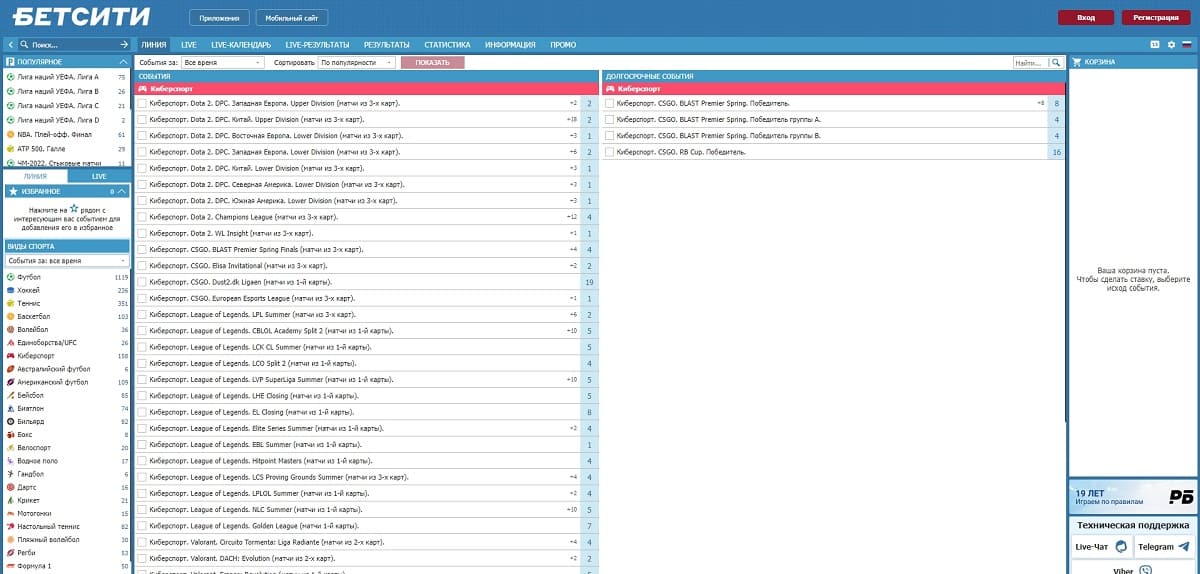The width and height of the screenshot is (1200, 574).
Task: Click the Регистрация button
Action: point(1156,17)
